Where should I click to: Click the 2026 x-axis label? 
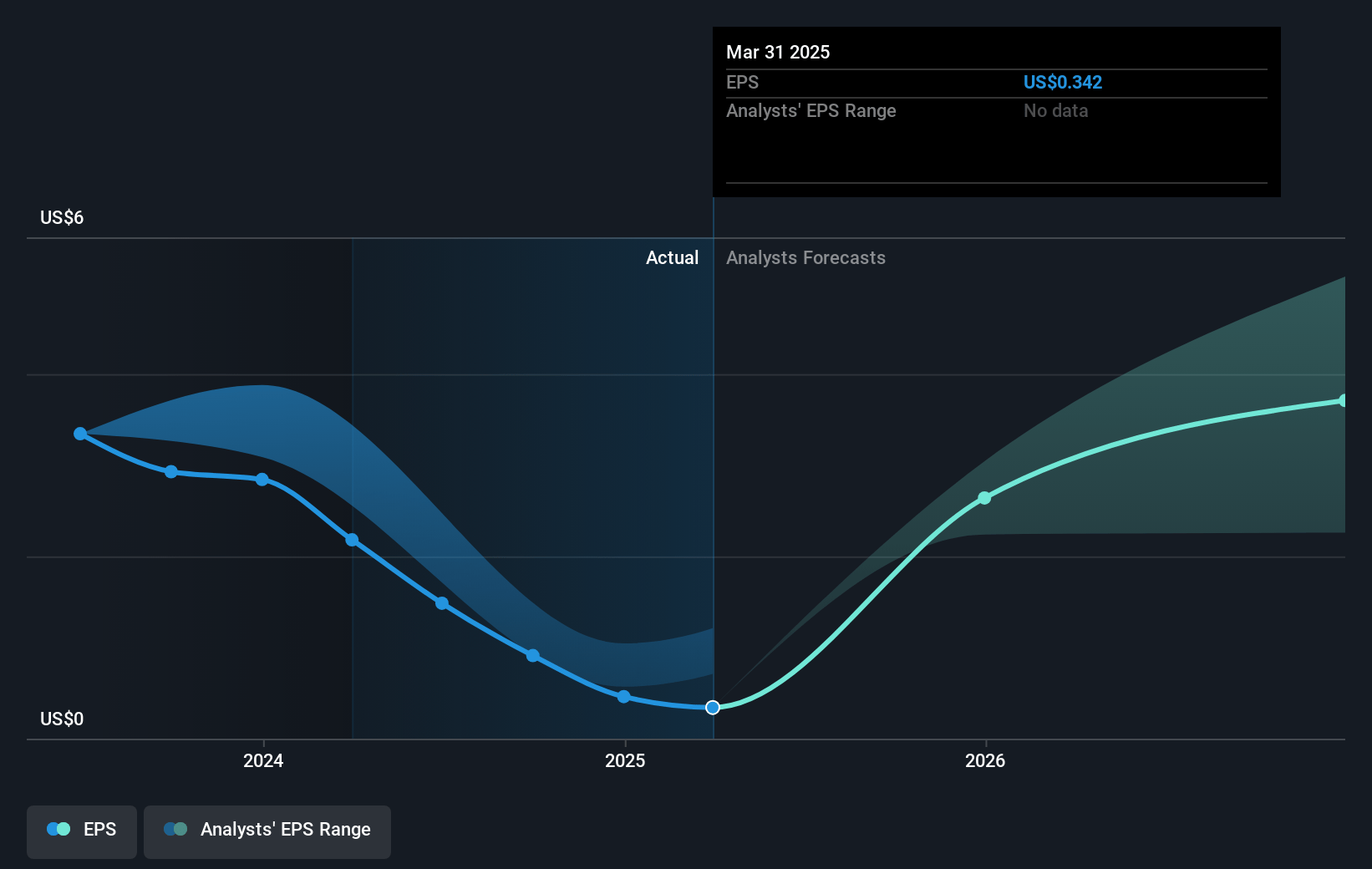(x=985, y=760)
